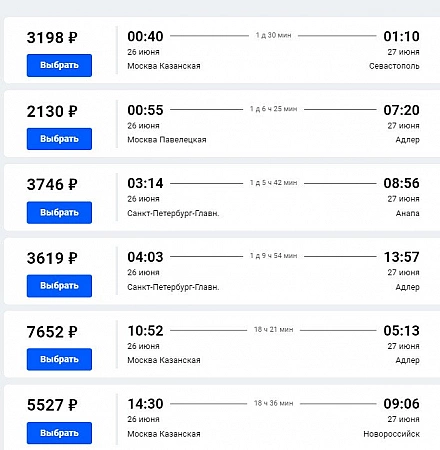
Task: Click the 1 д 30 мин duration label
Action: pyautogui.click(x=273, y=35)
